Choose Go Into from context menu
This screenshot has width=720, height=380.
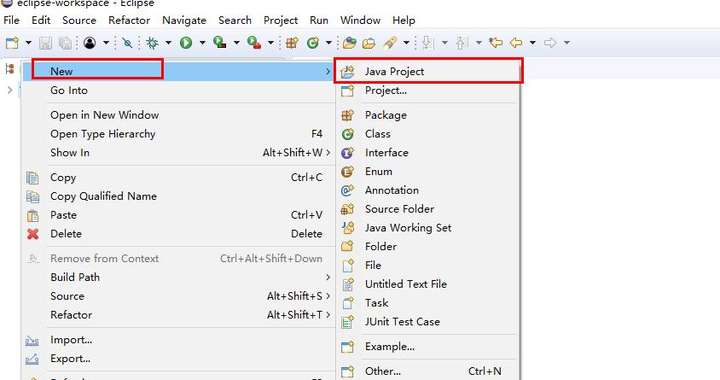click(178, 90)
